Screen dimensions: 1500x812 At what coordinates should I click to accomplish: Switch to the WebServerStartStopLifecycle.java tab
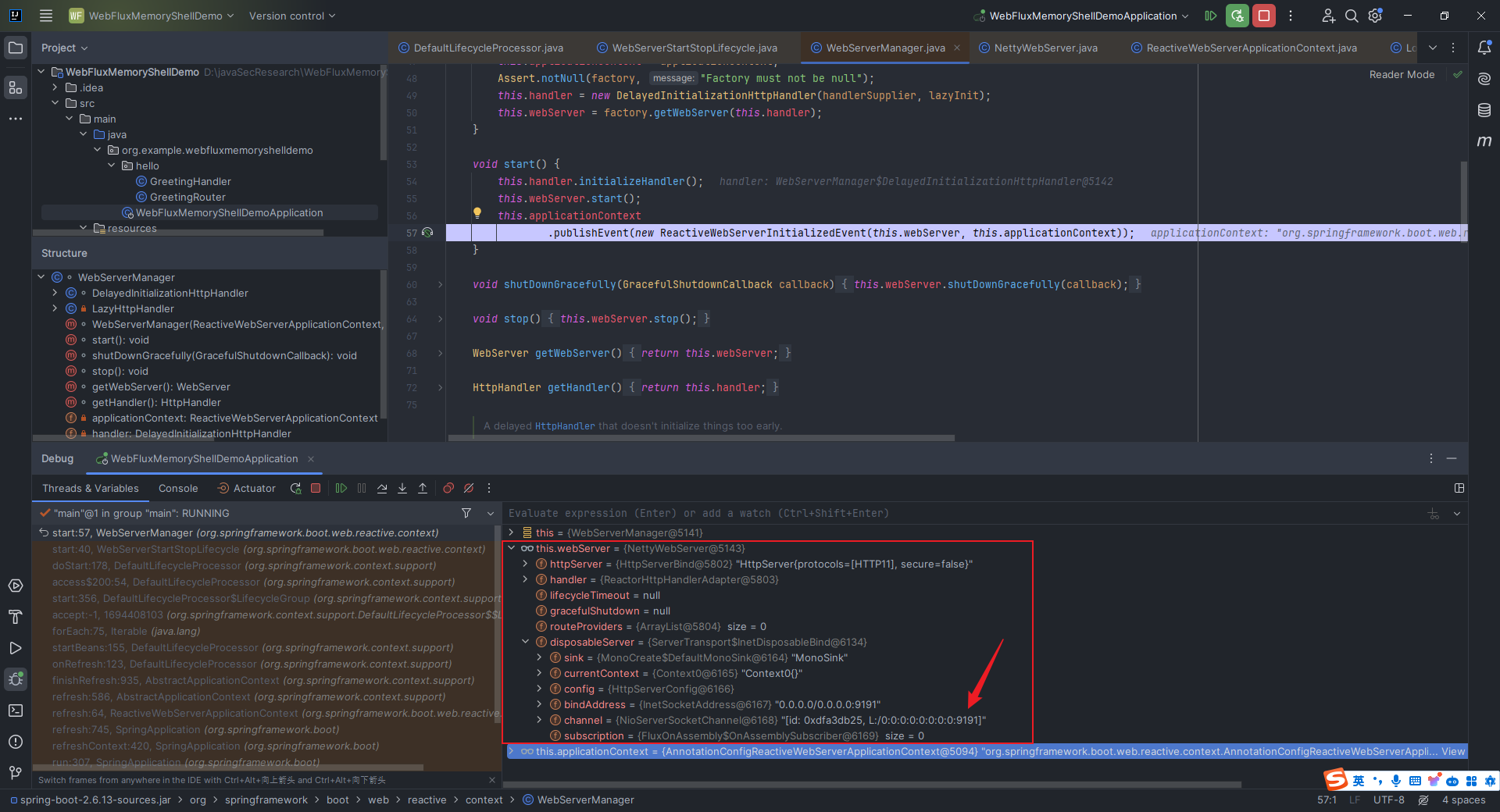tap(687, 48)
